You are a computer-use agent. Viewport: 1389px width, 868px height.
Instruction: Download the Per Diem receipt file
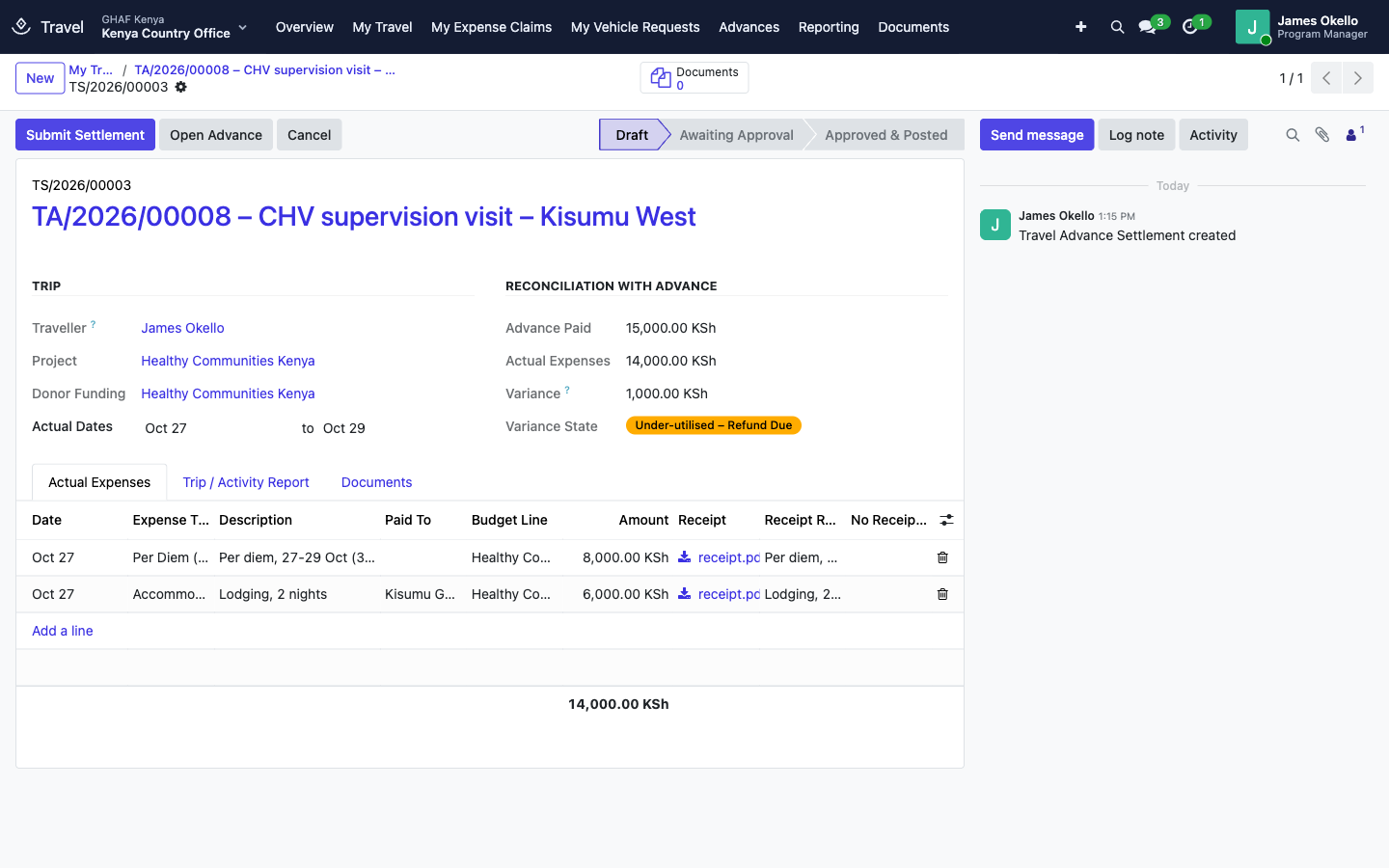[684, 556]
